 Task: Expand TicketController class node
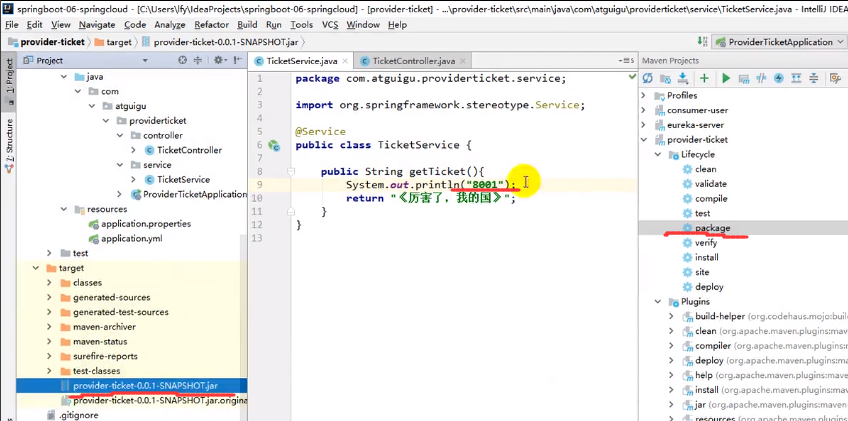coord(134,150)
